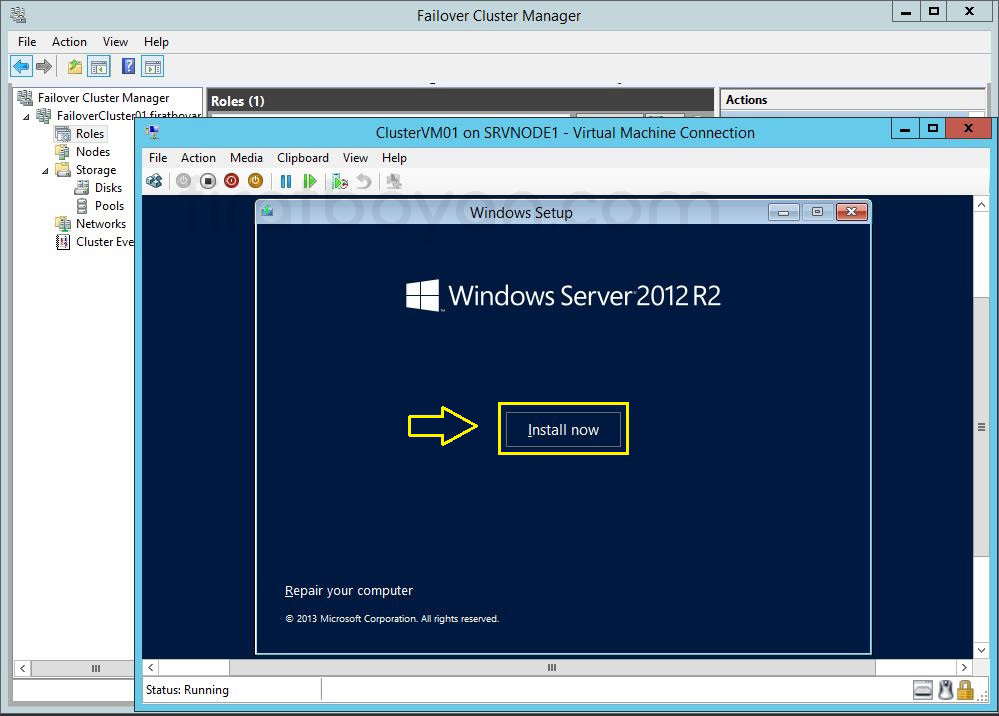This screenshot has width=999, height=716.
Task: Toggle Show/Hide Console Tree toolbar icon
Action: [99, 66]
